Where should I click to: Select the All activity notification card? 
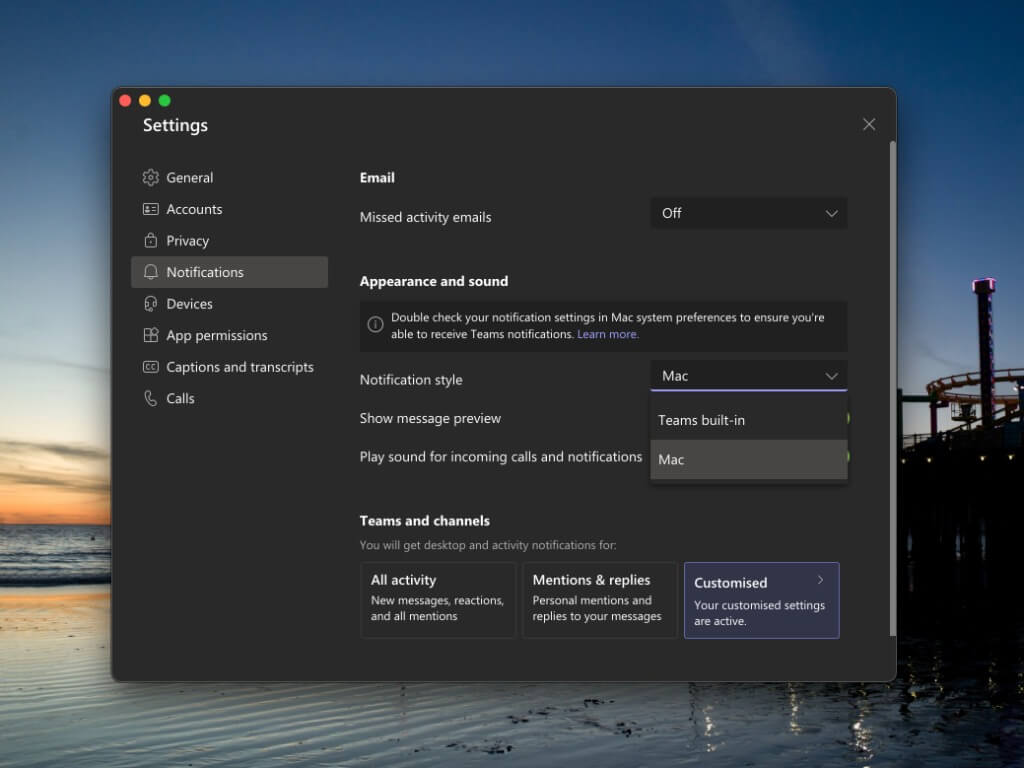point(438,599)
